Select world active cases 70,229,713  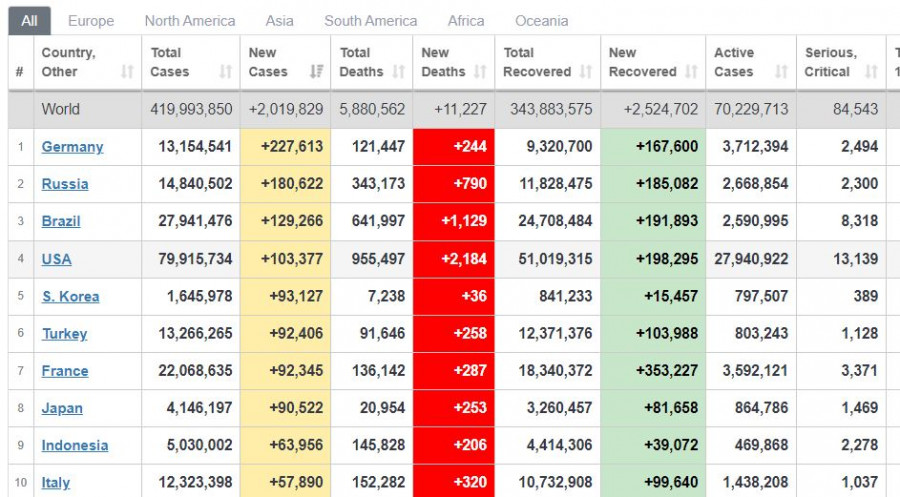point(751,109)
